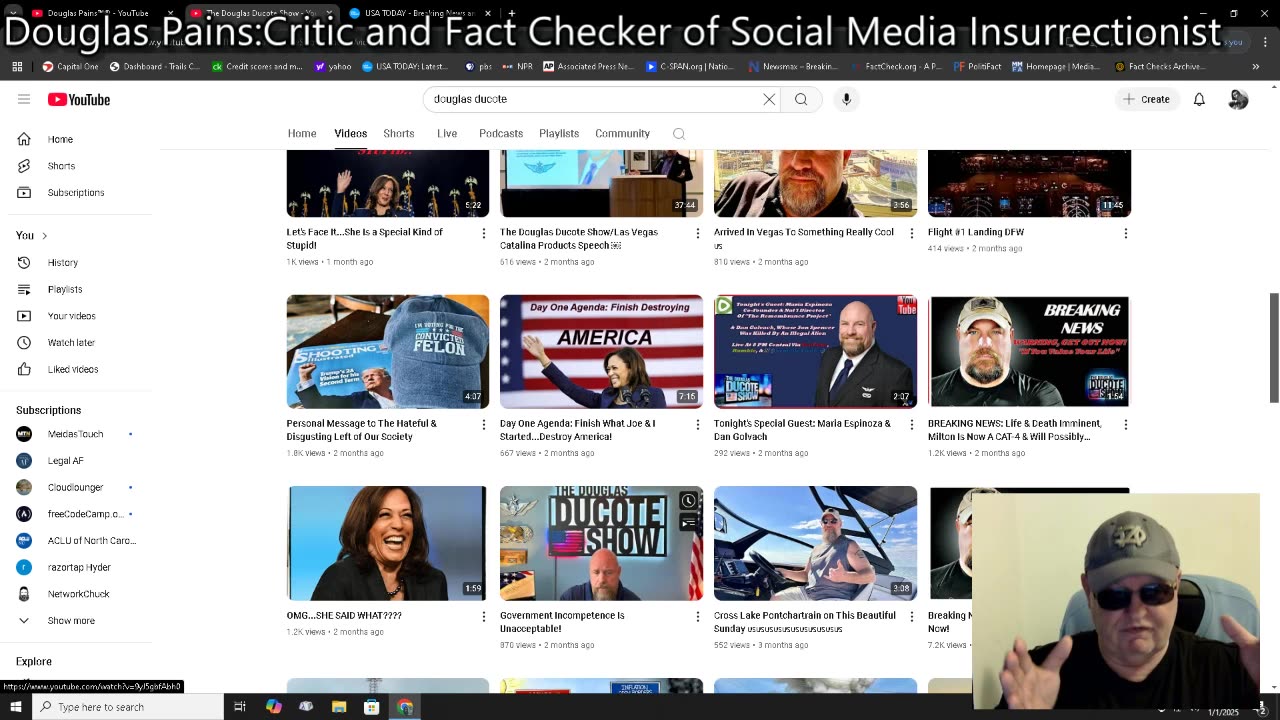
Task: Open the channel Live tab
Action: (x=447, y=133)
